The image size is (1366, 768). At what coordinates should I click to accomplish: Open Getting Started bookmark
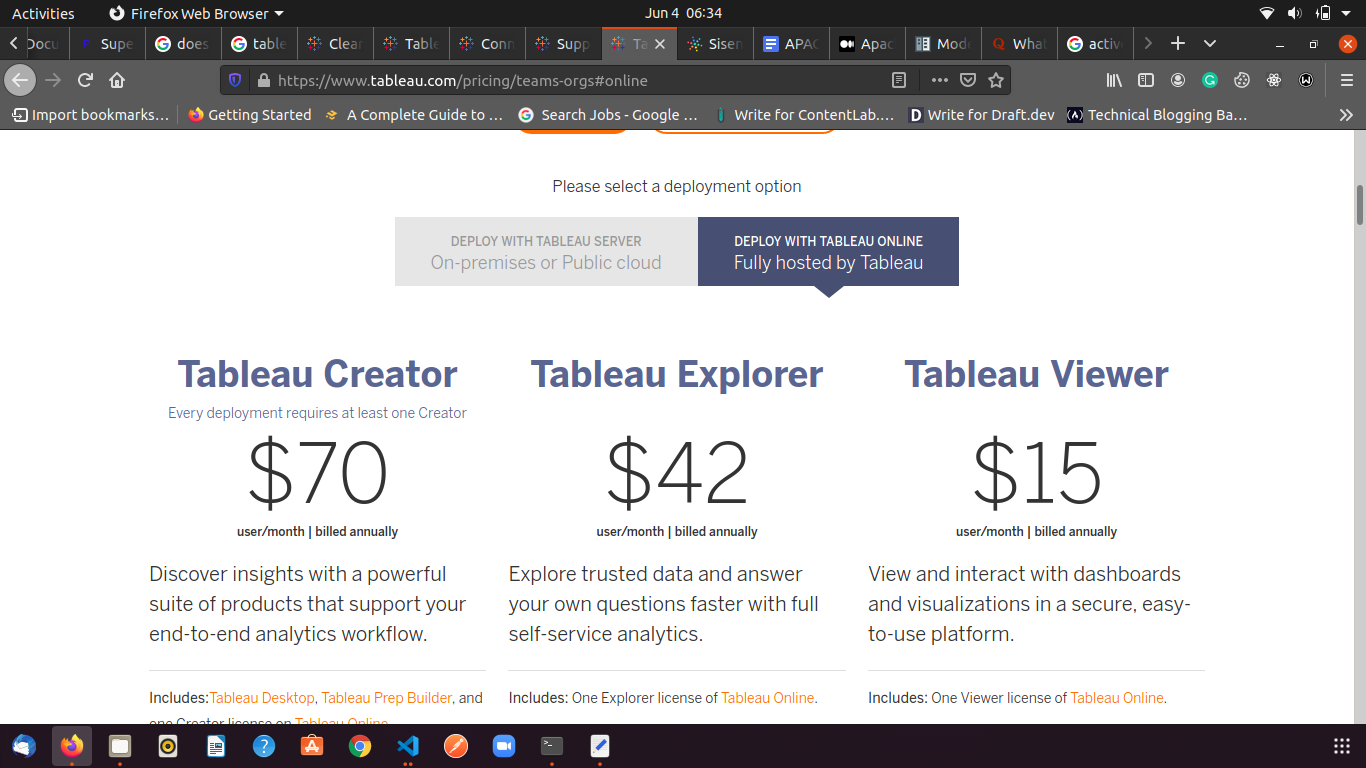click(250, 115)
